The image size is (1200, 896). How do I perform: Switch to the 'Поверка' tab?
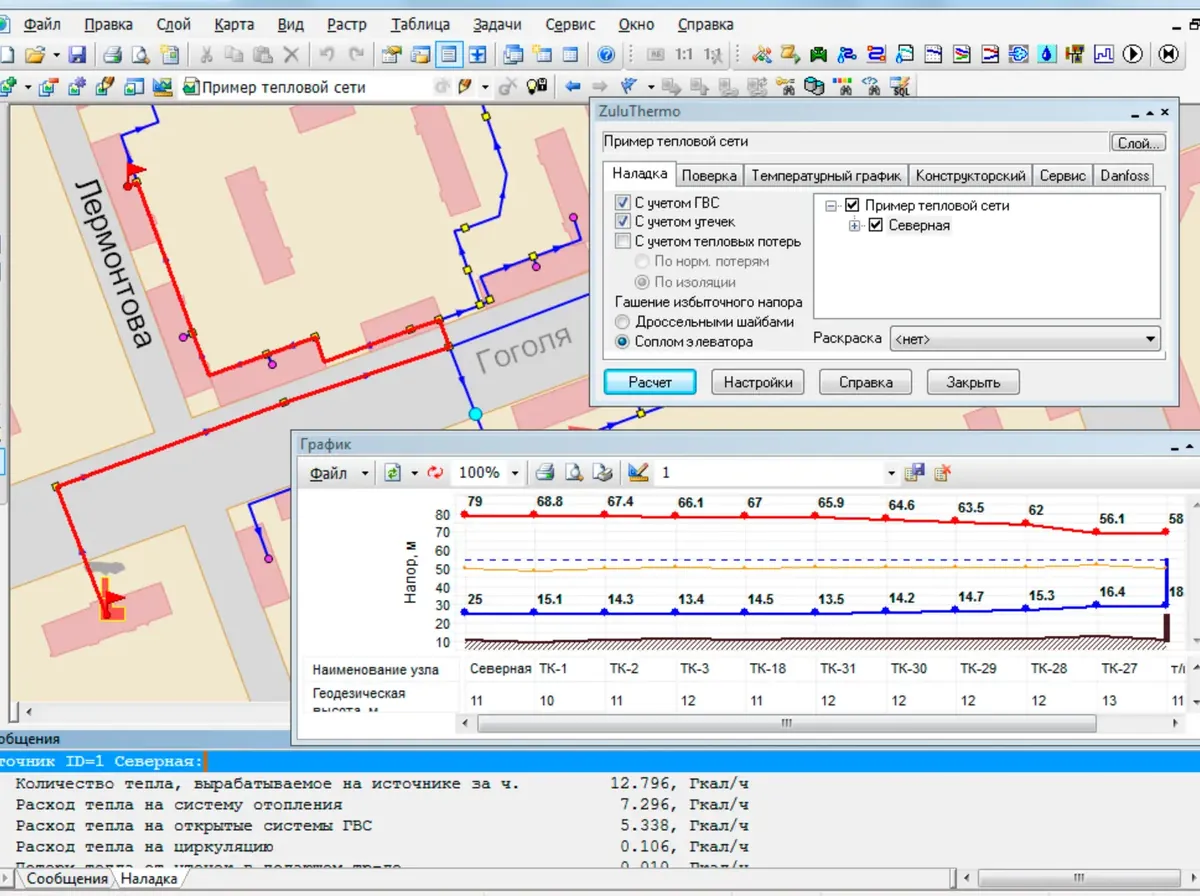(x=709, y=176)
